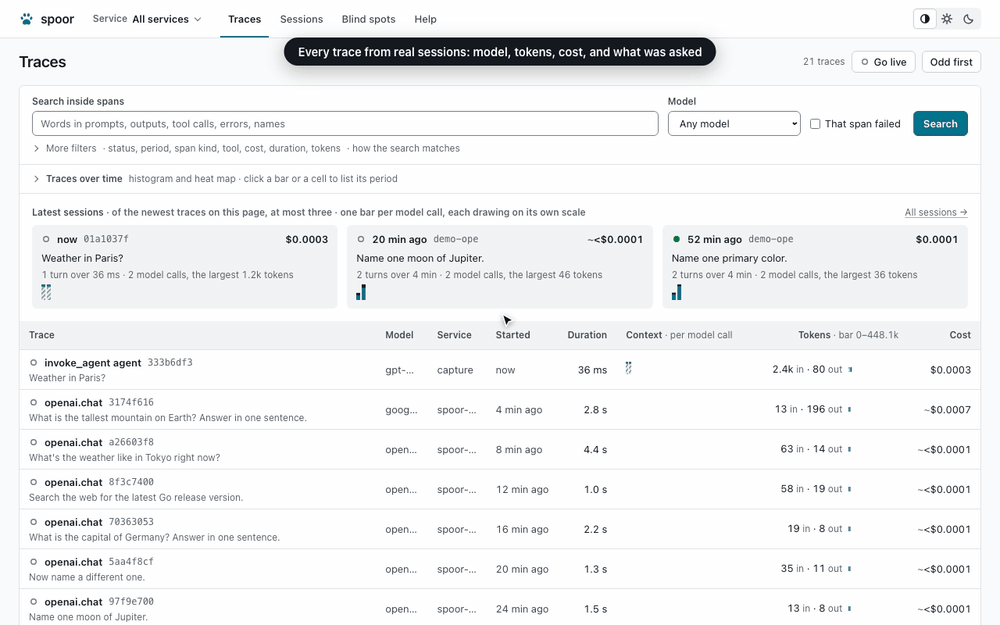Follow the All sessions link
The image size is (1000, 625).
tap(936, 212)
